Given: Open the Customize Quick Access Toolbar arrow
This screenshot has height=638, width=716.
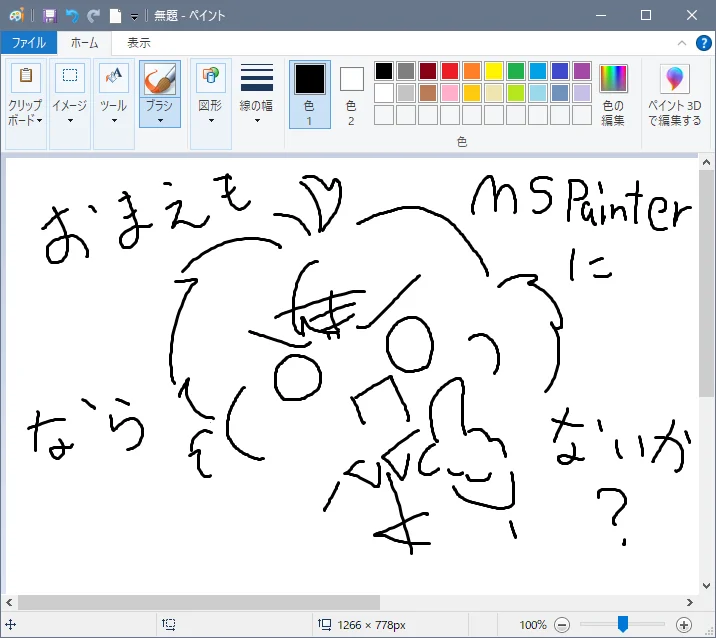Looking at the screenshot, I should pyautogui.click(x=134, y=17).
